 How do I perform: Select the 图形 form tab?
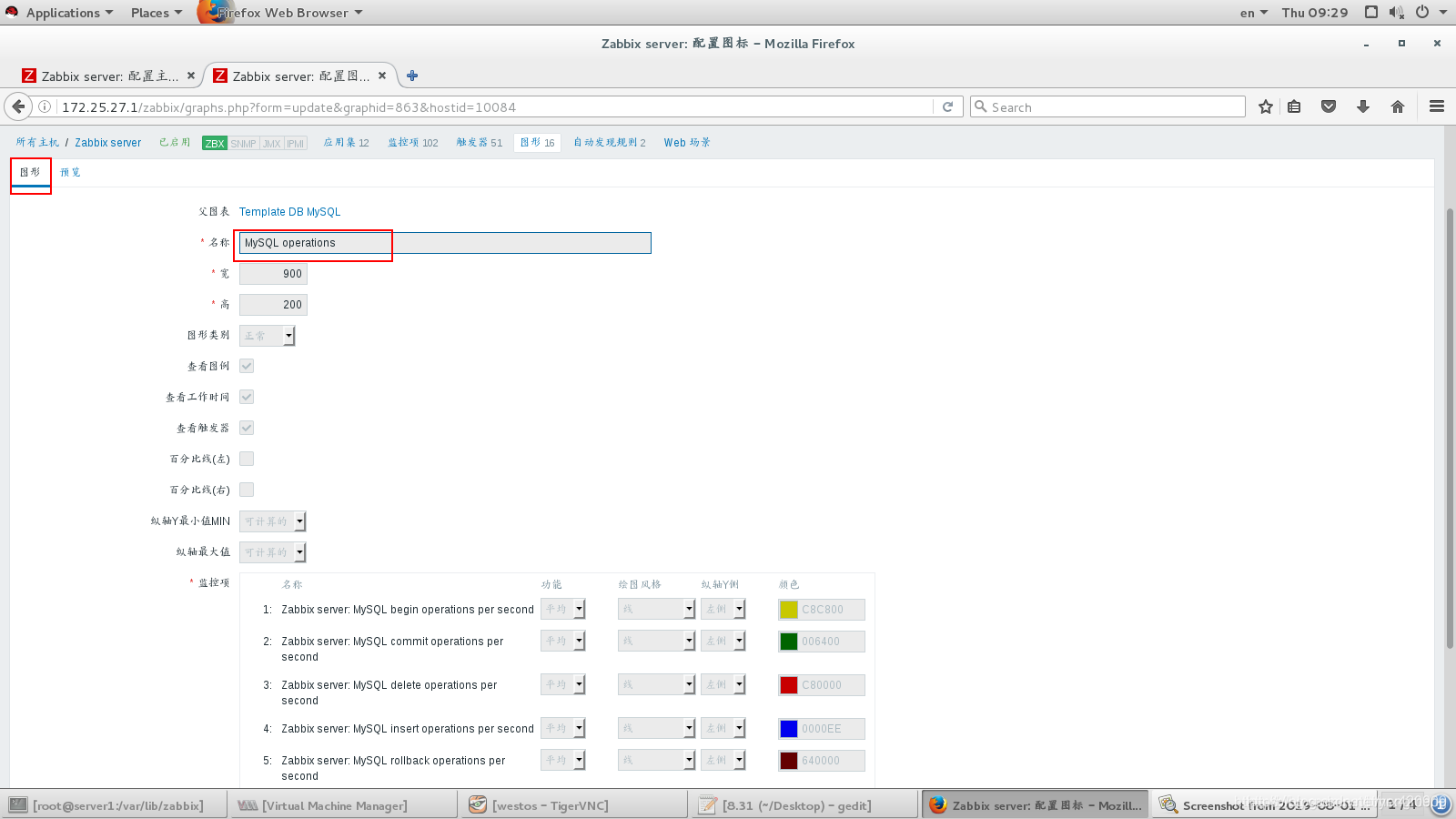[30, 172]
